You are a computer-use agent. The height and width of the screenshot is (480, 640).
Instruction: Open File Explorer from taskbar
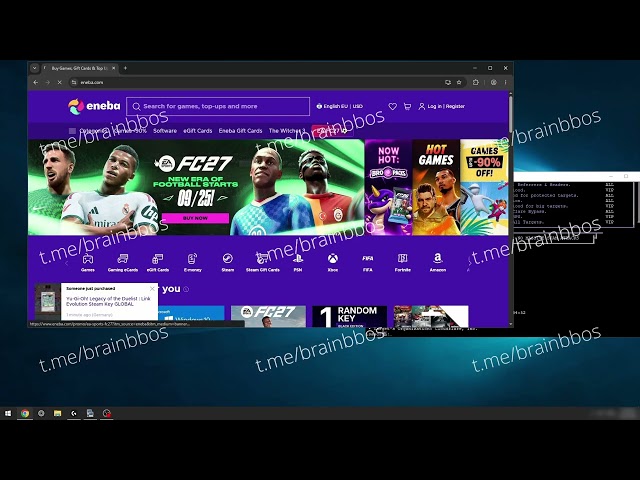tap(58, 413)
